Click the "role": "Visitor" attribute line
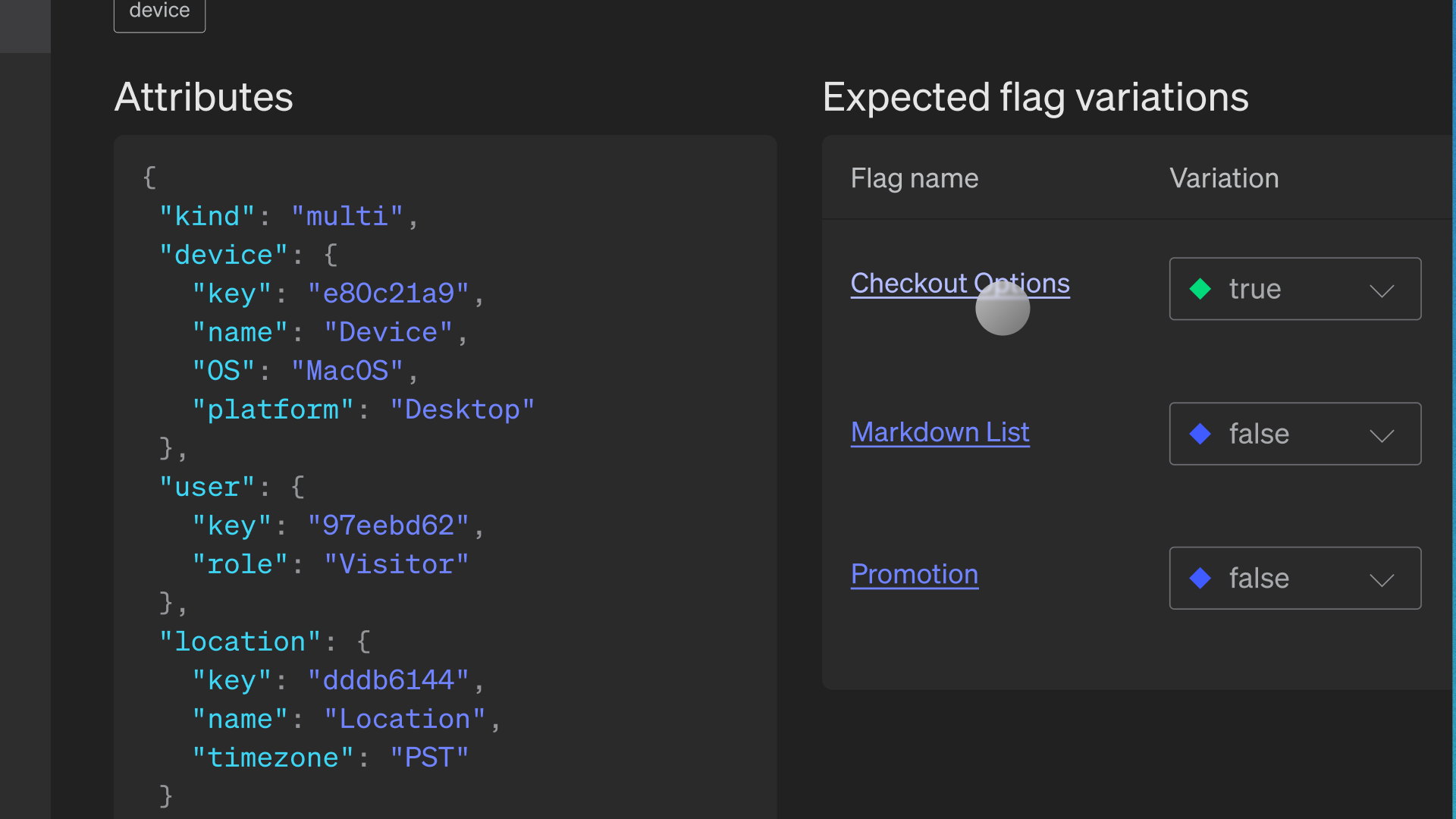Screen dimensions: 1456x819 331,565
